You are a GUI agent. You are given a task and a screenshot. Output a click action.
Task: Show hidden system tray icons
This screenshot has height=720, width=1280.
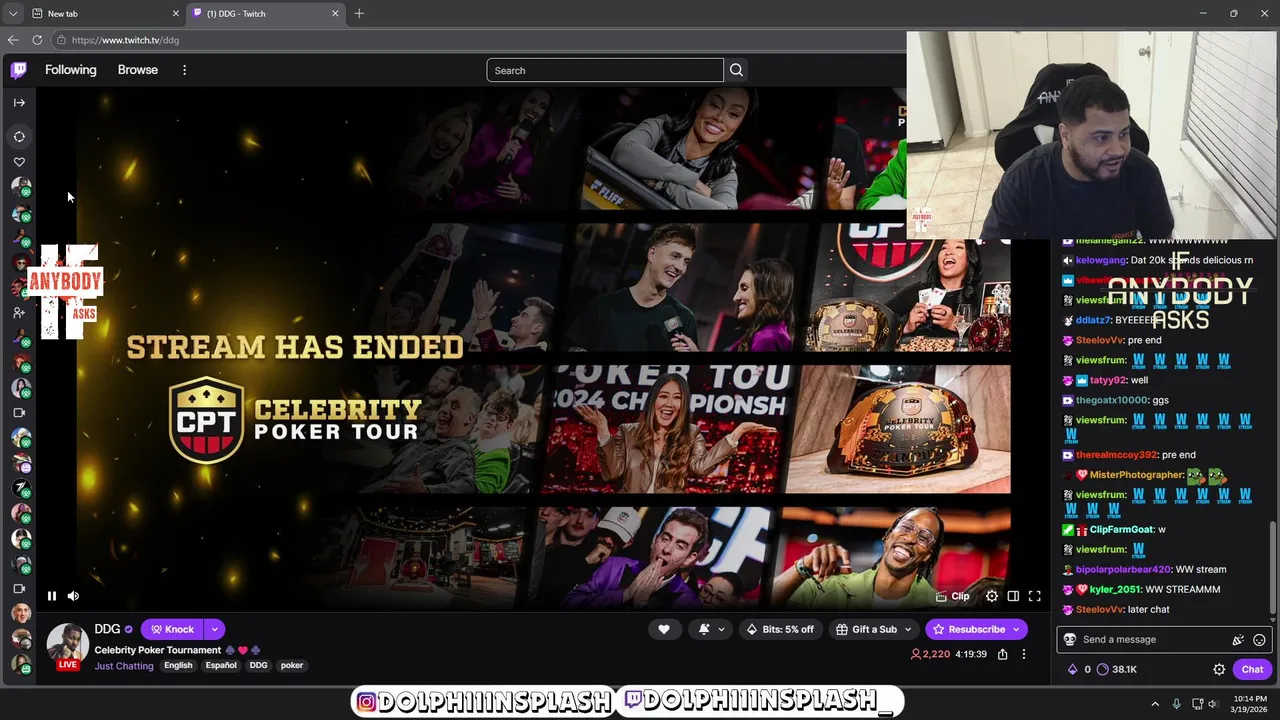click(x=1155, y=704)
